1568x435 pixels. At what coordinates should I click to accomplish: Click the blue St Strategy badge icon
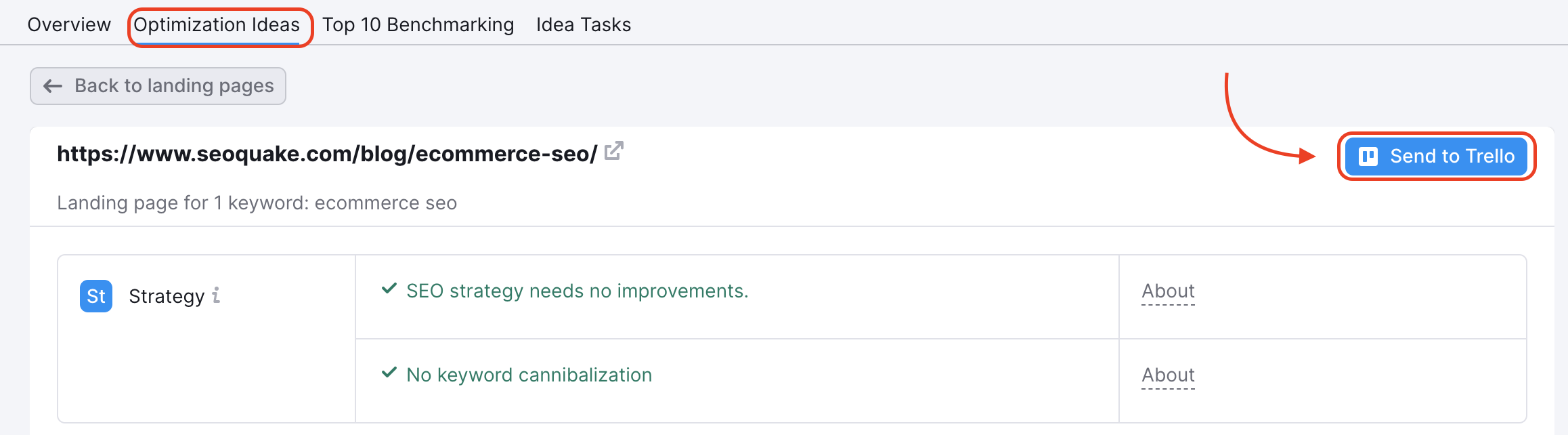96,296
